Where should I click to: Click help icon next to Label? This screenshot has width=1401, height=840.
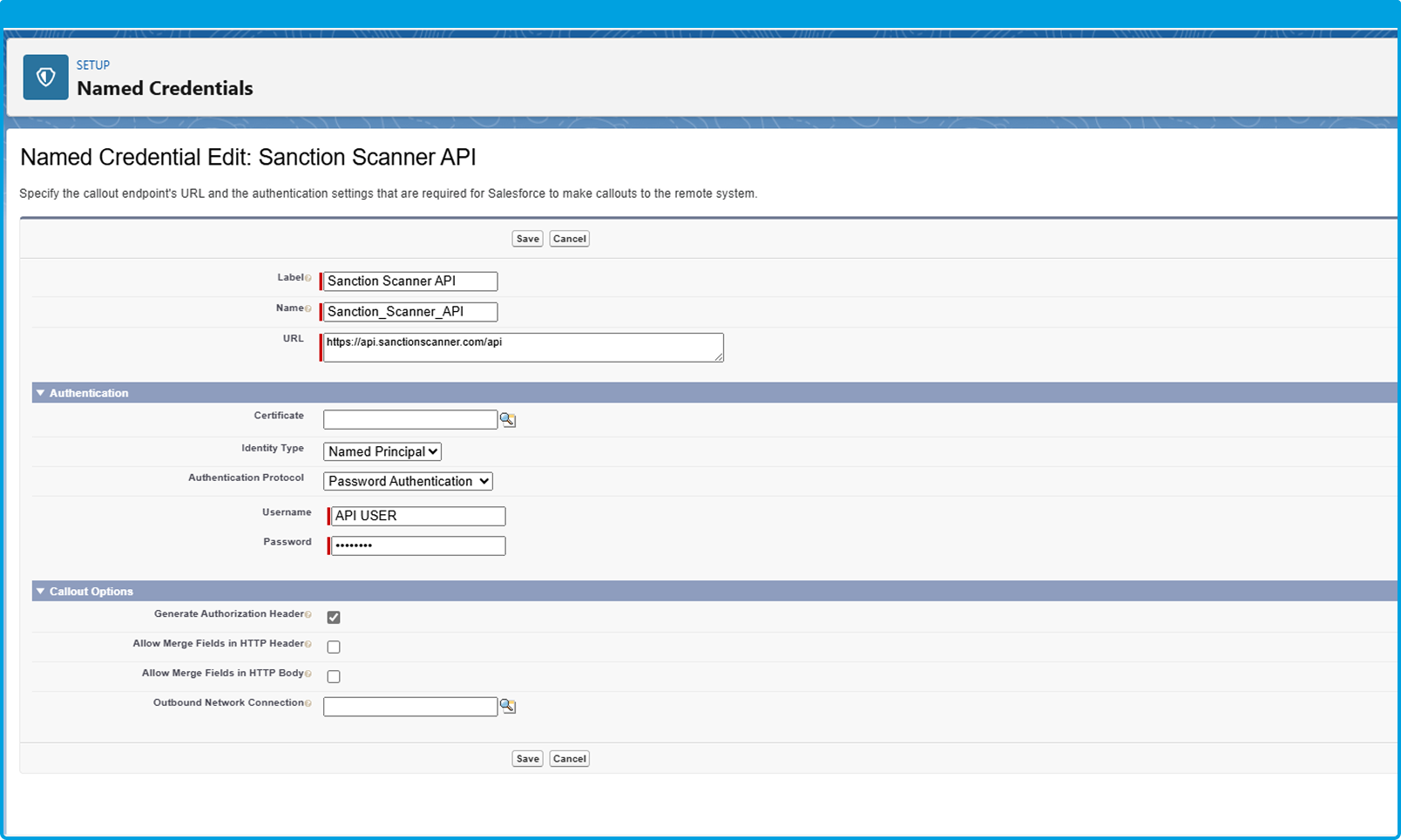[308, 278]
